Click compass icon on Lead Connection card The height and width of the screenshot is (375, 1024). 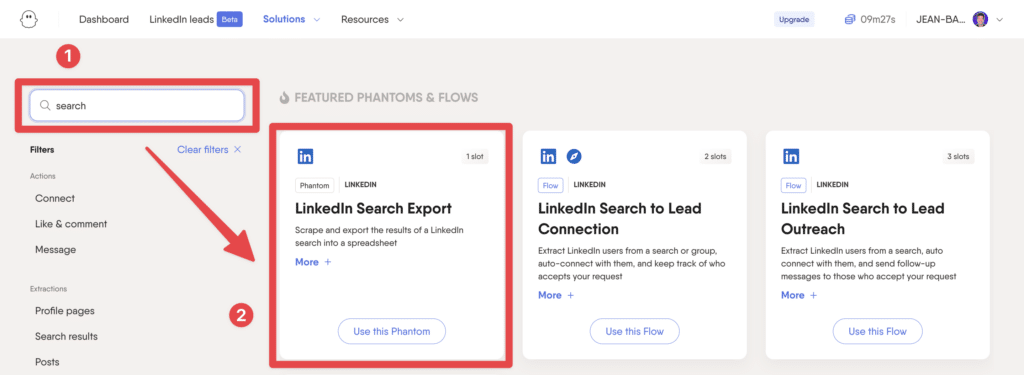click(x=574, y=157)
